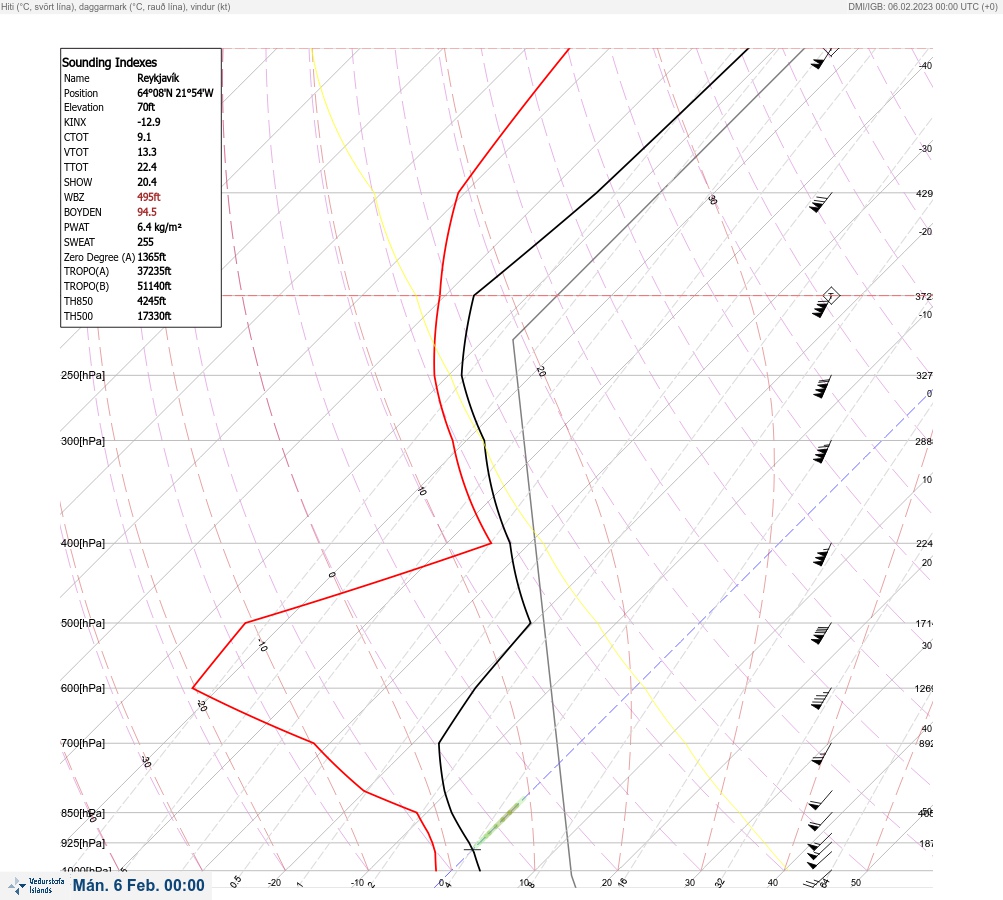Click the '400[hPa]' pressure label
Image resolution: width=1003 pixels, height=900 pixels.
pyautogui.click(x=83, y=543)
